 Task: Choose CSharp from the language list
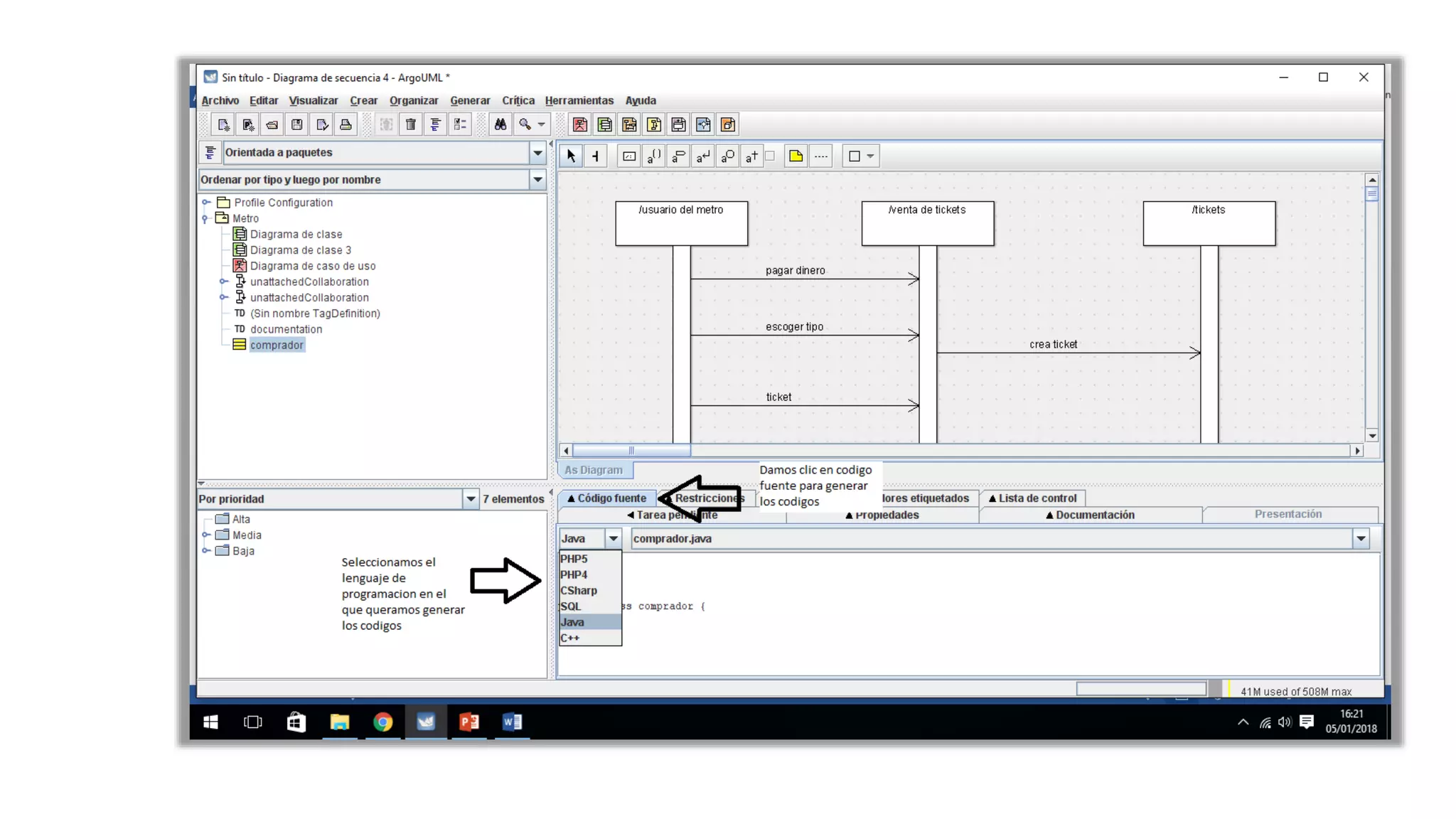[x=579, y=591]
